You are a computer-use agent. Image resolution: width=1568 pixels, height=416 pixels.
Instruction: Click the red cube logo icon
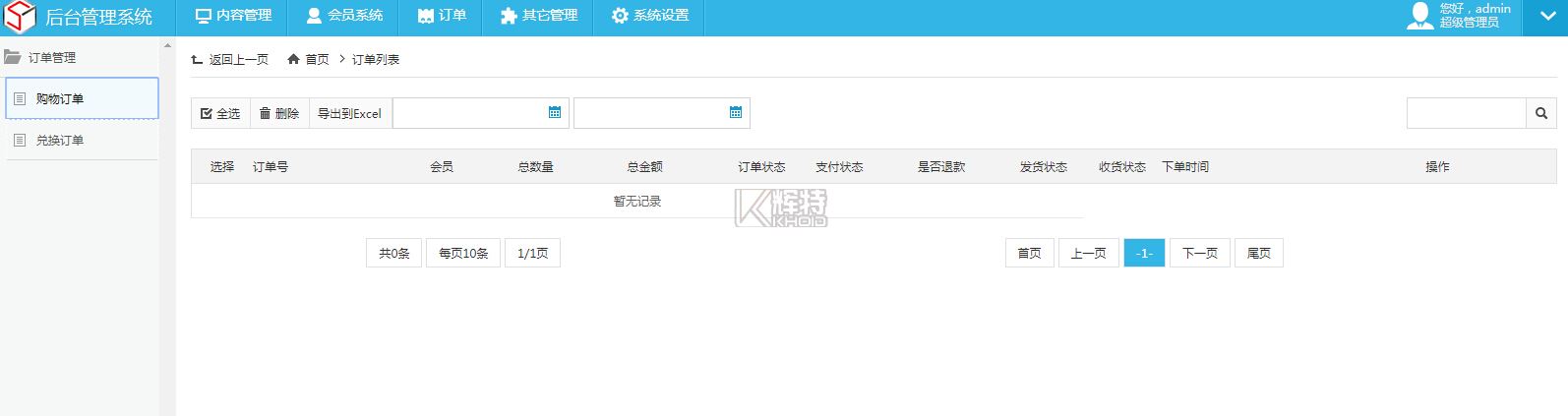click(20, 17)
